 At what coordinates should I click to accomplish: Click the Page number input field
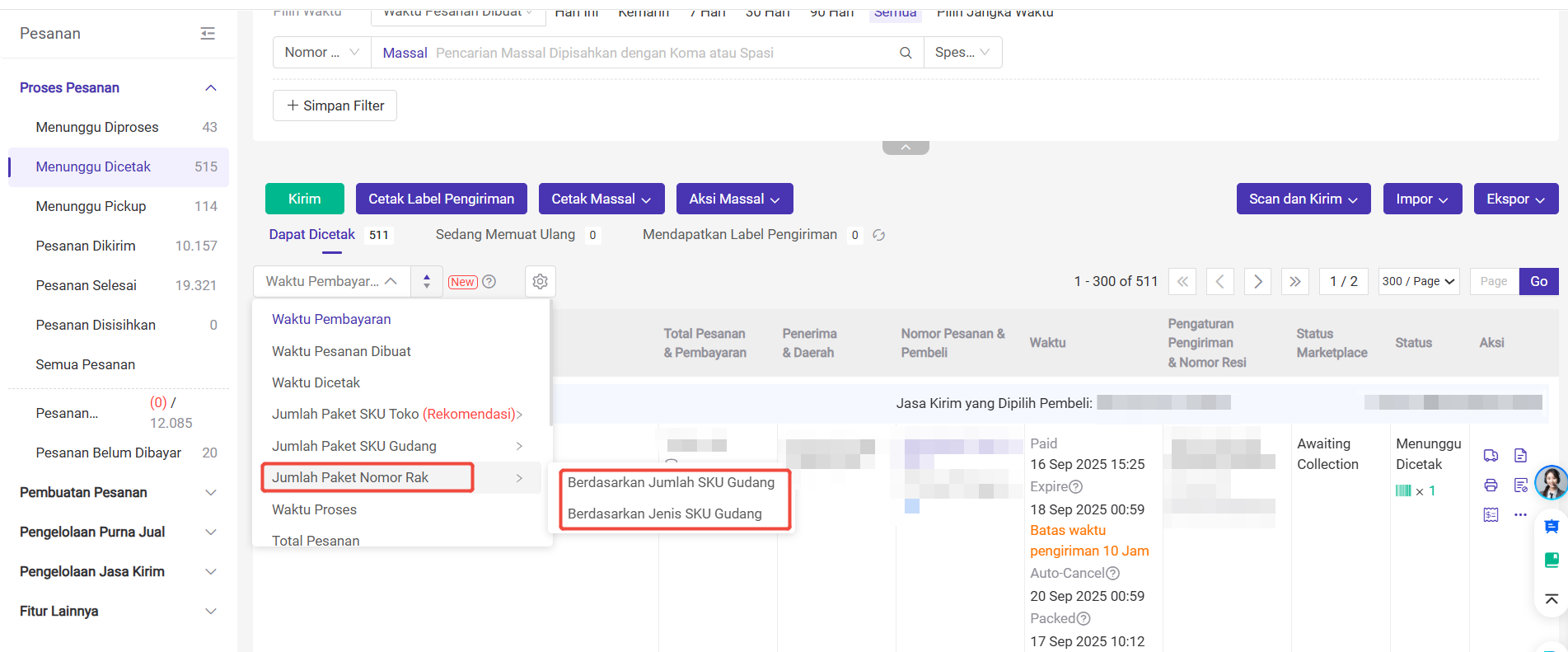click(x=1493, y=282)
